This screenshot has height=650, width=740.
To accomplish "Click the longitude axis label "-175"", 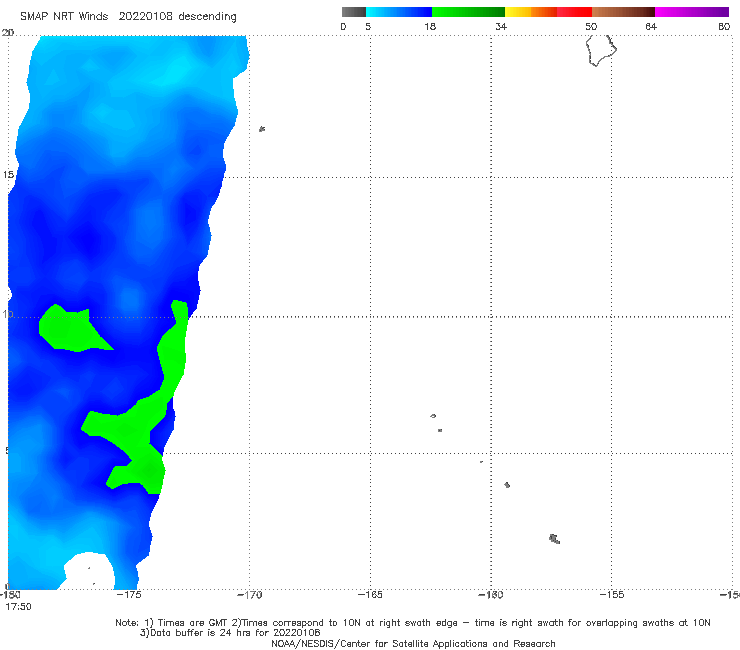I will click(129, 595).
